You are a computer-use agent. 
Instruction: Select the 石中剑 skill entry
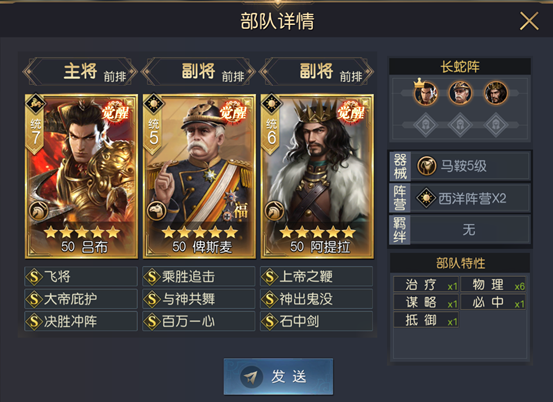[317, 321]
